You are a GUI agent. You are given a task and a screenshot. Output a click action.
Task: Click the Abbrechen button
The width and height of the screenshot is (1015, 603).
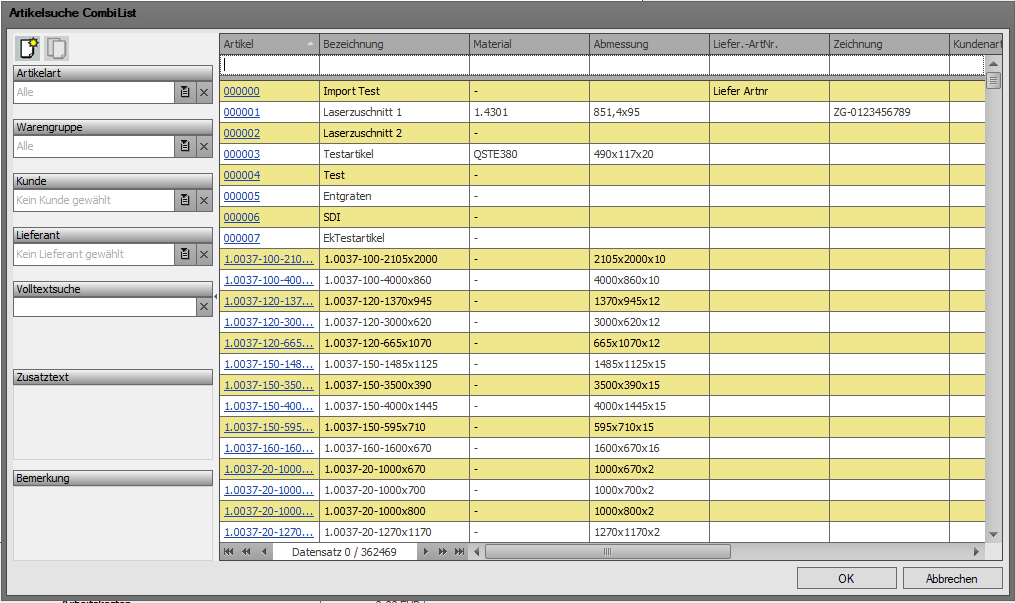pyautogui.click(x=952, y=579)
